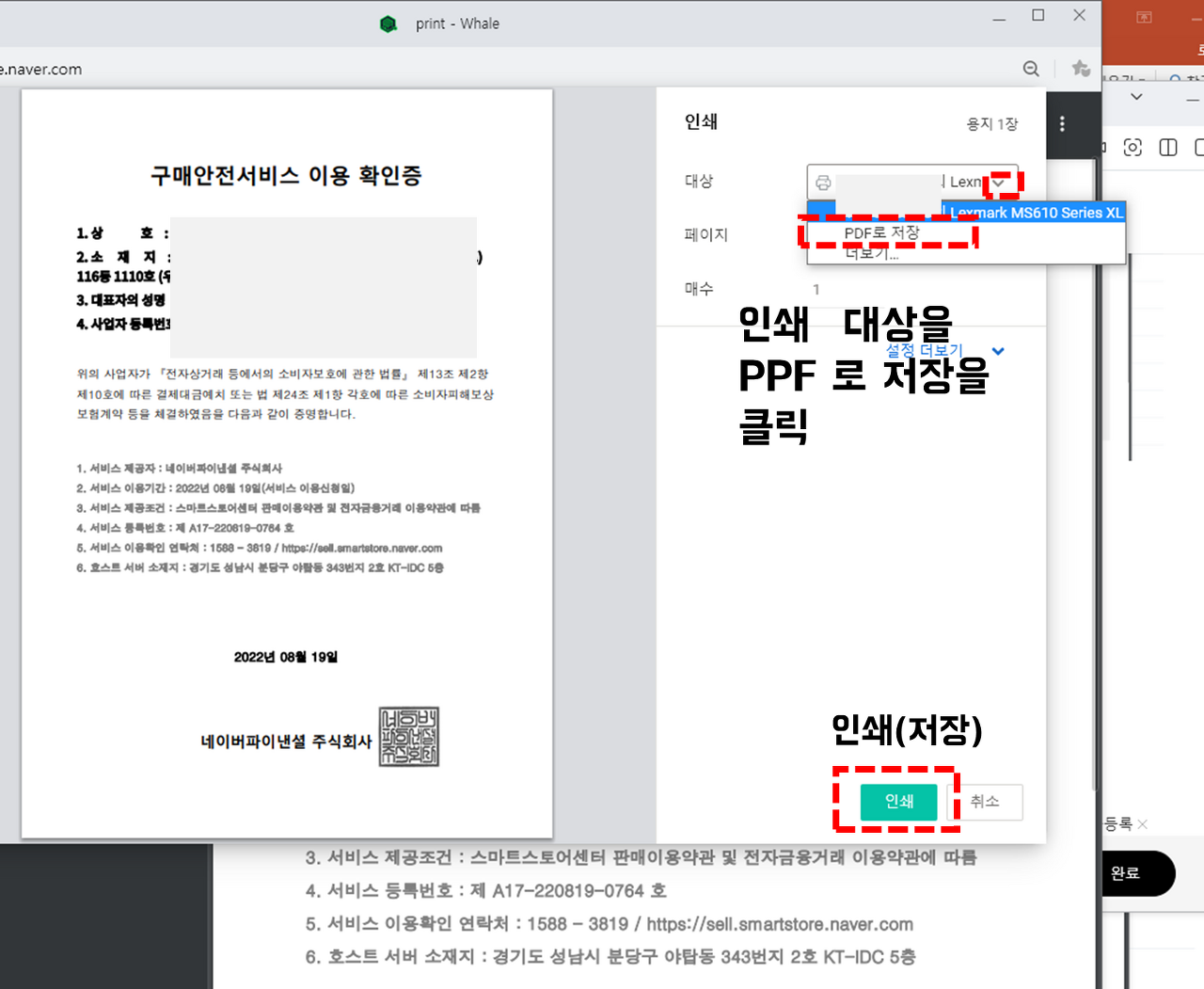
Task: Remove the 등록 tag with its X
Action: click(1142, 824)
